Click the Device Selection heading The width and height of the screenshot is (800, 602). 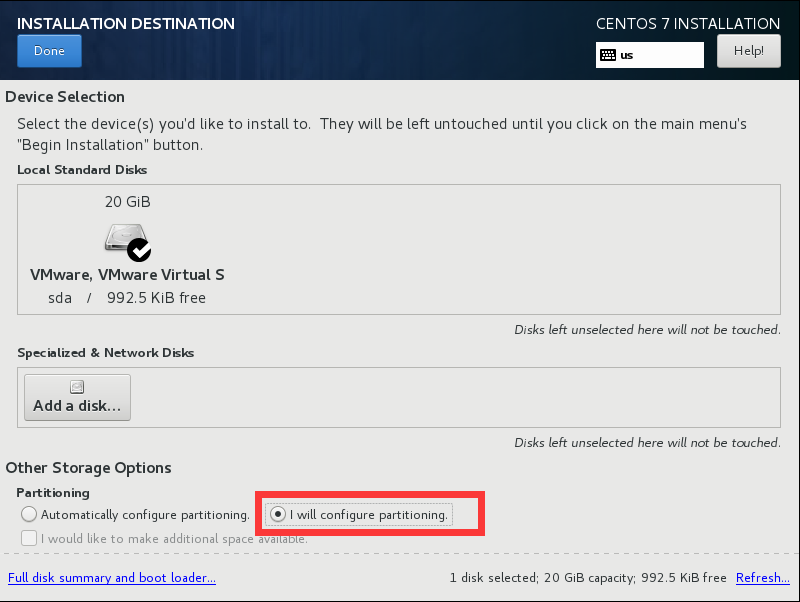pos(65,97)
